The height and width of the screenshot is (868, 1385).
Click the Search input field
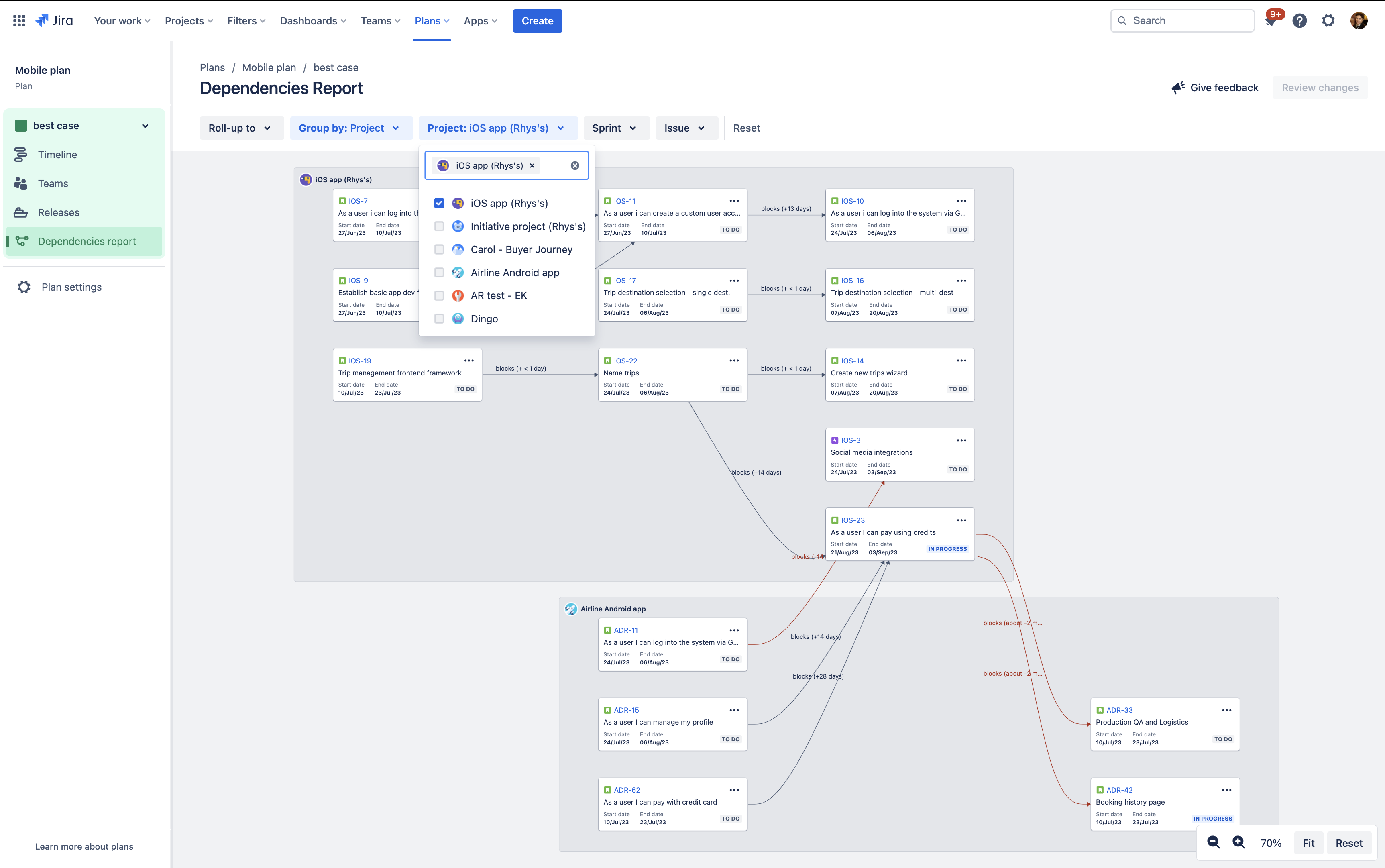[1182, 20]
